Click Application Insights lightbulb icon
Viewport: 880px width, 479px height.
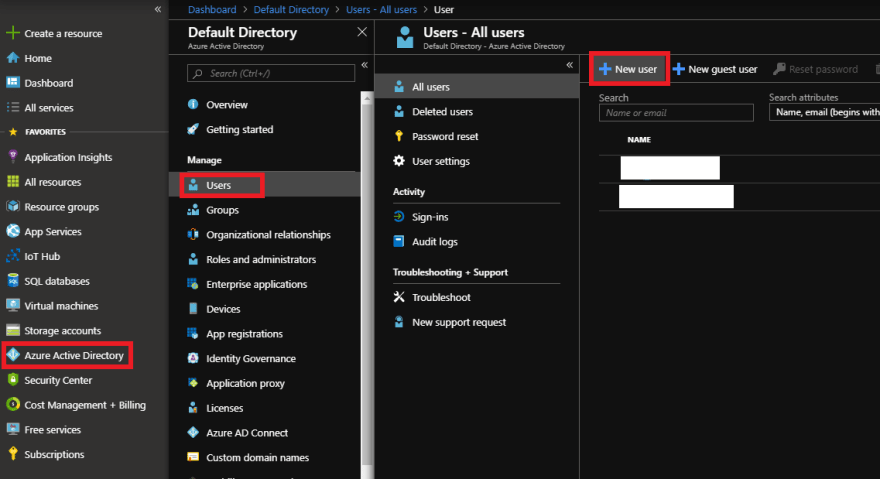point(12,157)
